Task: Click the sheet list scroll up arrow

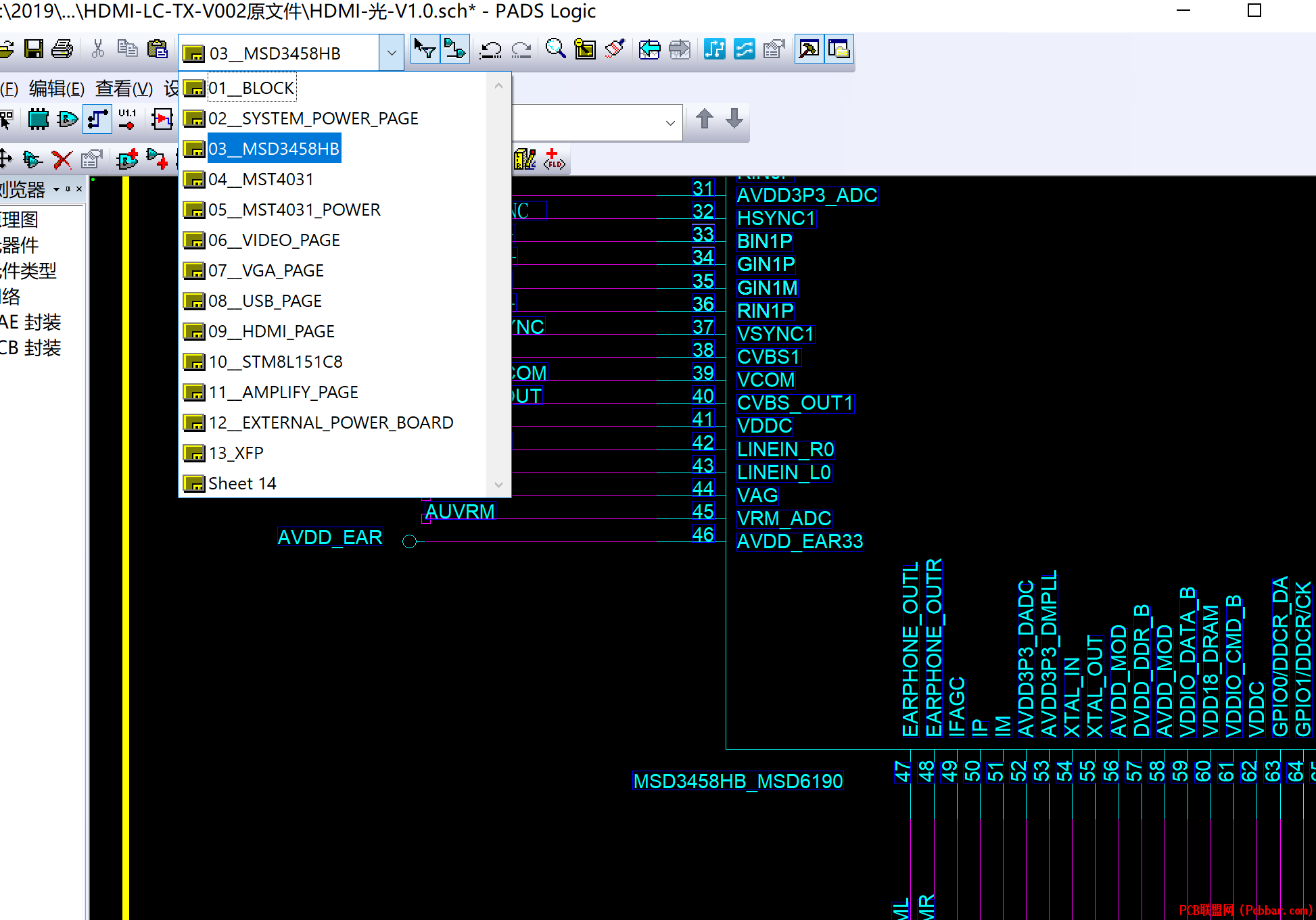Action: pos(498,86)
